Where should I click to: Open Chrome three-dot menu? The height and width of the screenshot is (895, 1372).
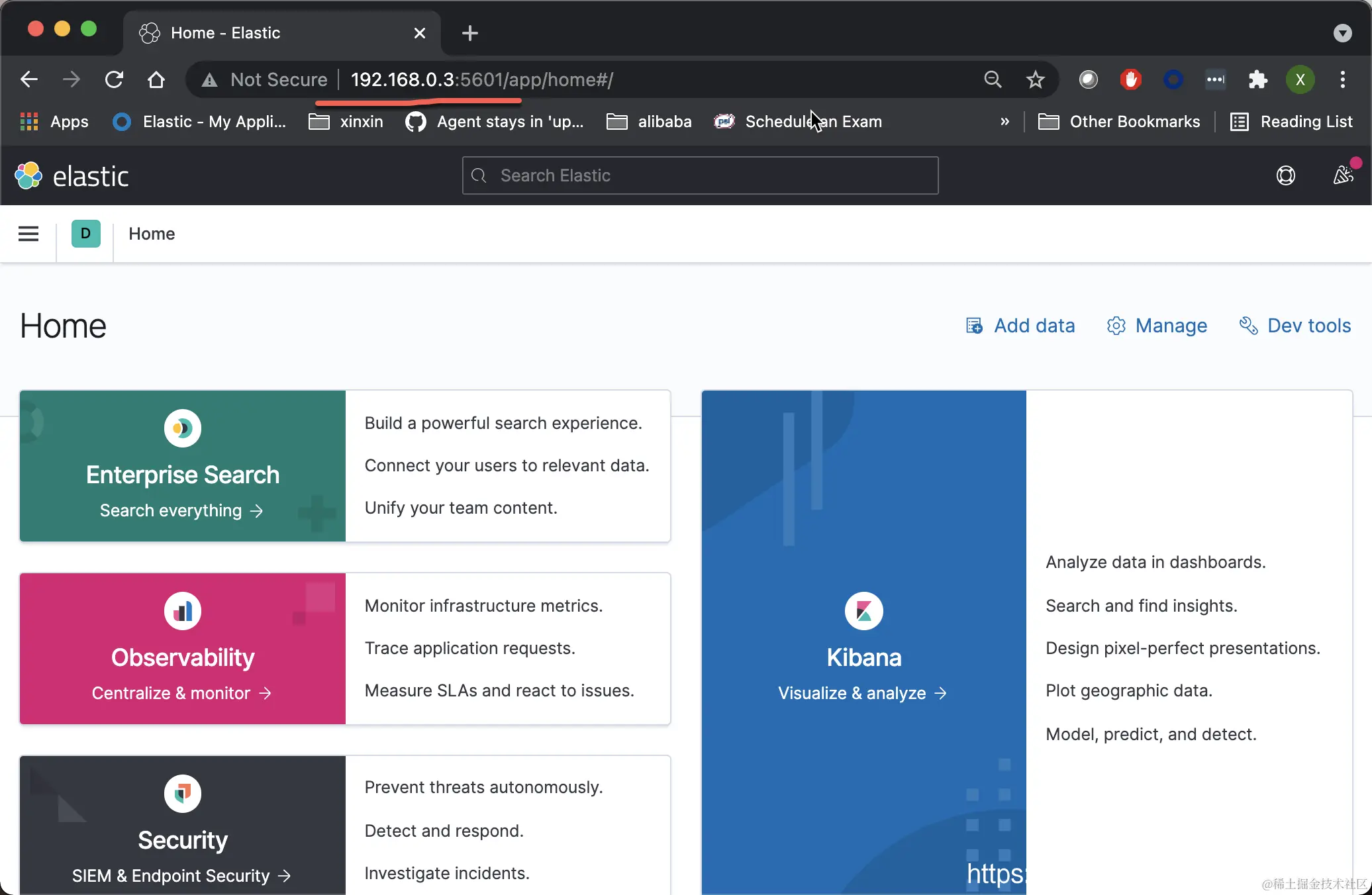(x=1342, y=79)
